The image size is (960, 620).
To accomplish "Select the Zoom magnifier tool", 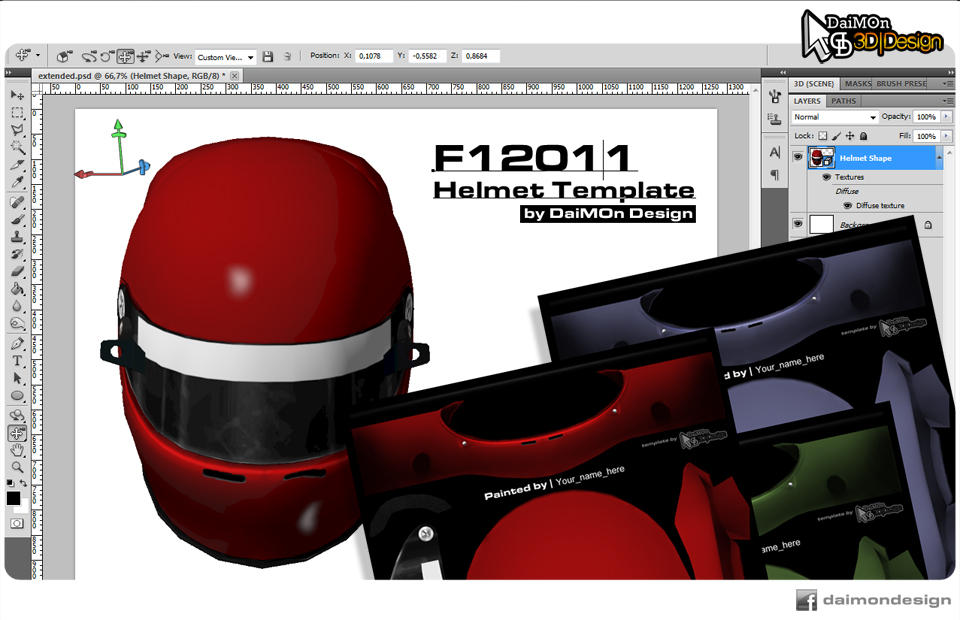I will tap(17, 468).
